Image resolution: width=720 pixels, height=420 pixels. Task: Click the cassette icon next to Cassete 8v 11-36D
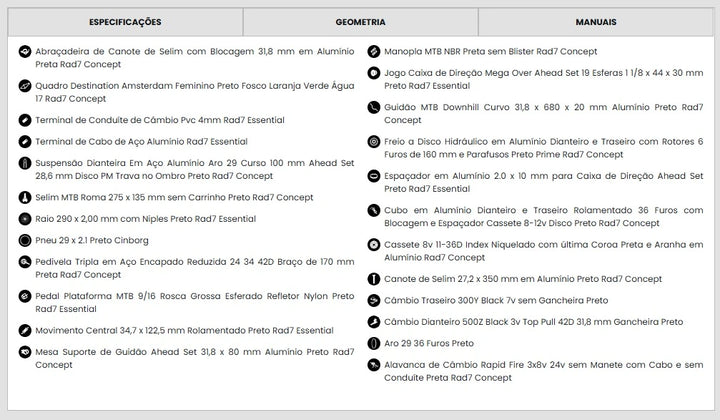coord(374,244)
